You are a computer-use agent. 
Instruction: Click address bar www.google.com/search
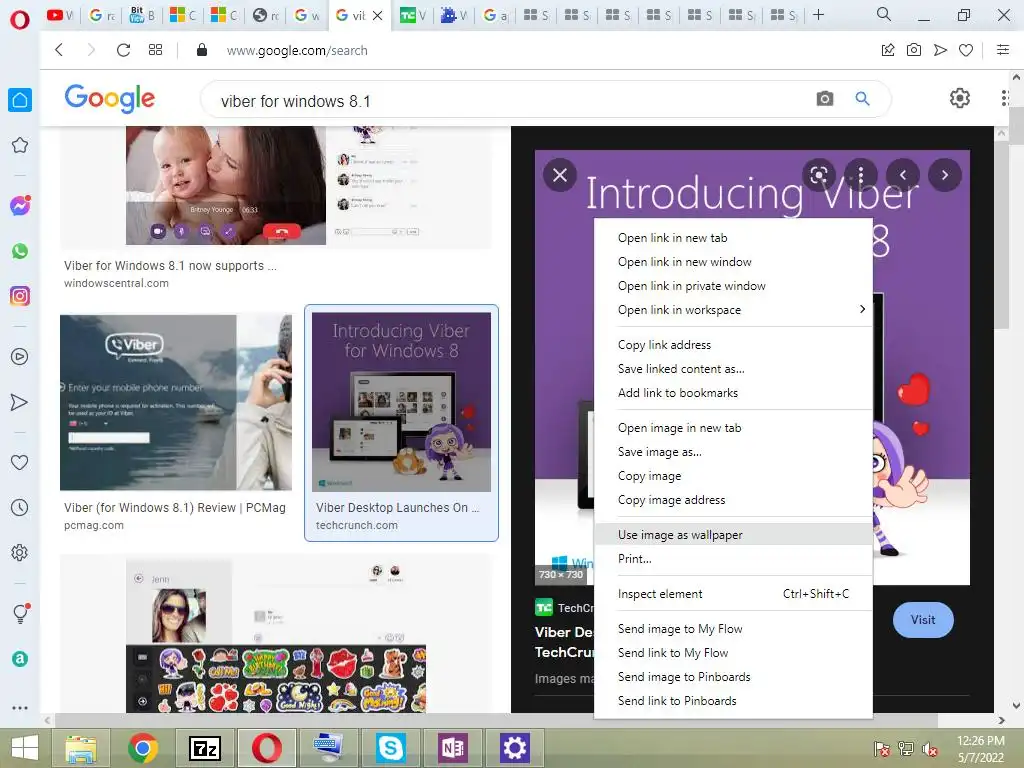pos(297,50)
